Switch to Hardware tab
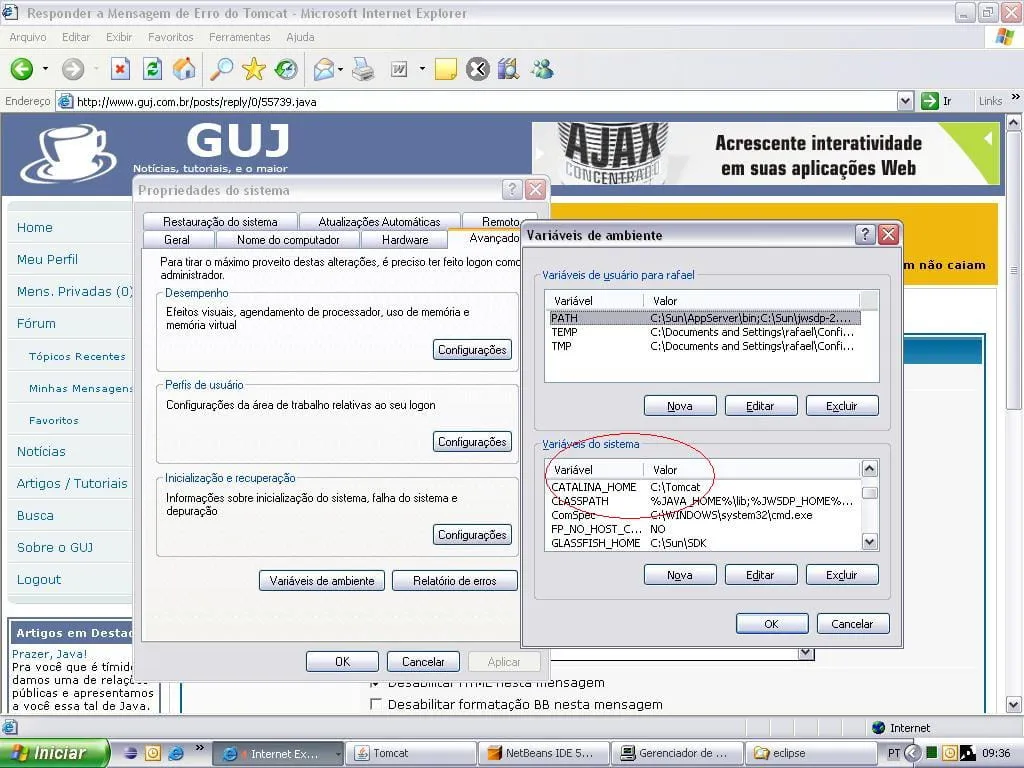Viewport: 1024px width, 768px height. 405,240
